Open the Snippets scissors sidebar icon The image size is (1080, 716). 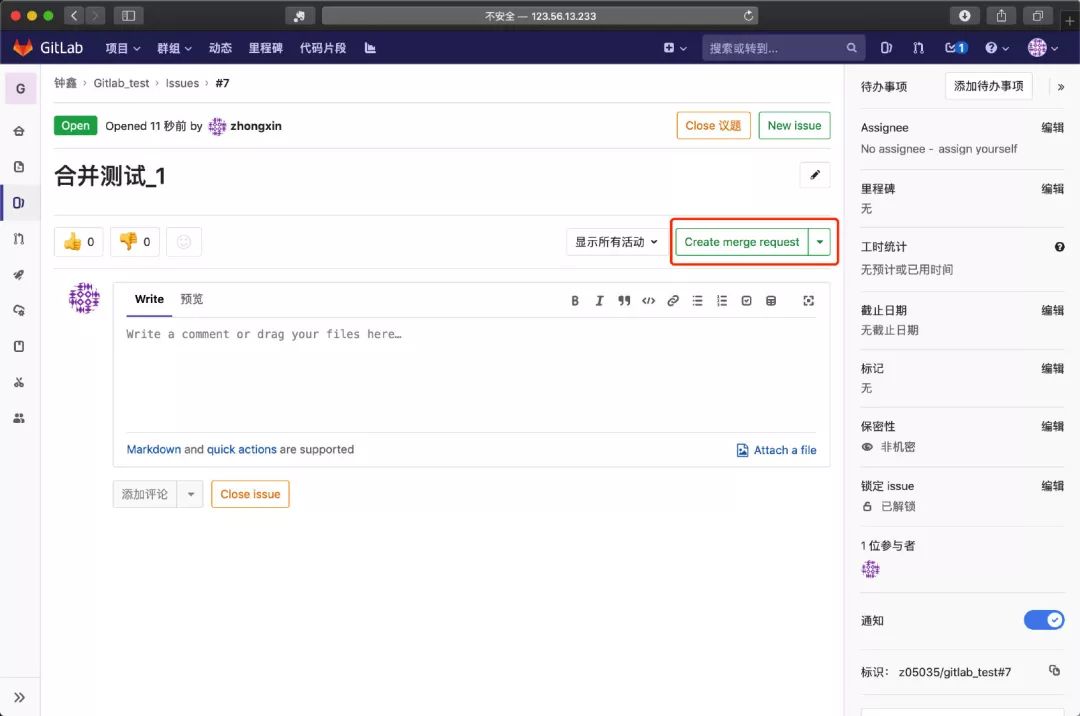(19, 382)
